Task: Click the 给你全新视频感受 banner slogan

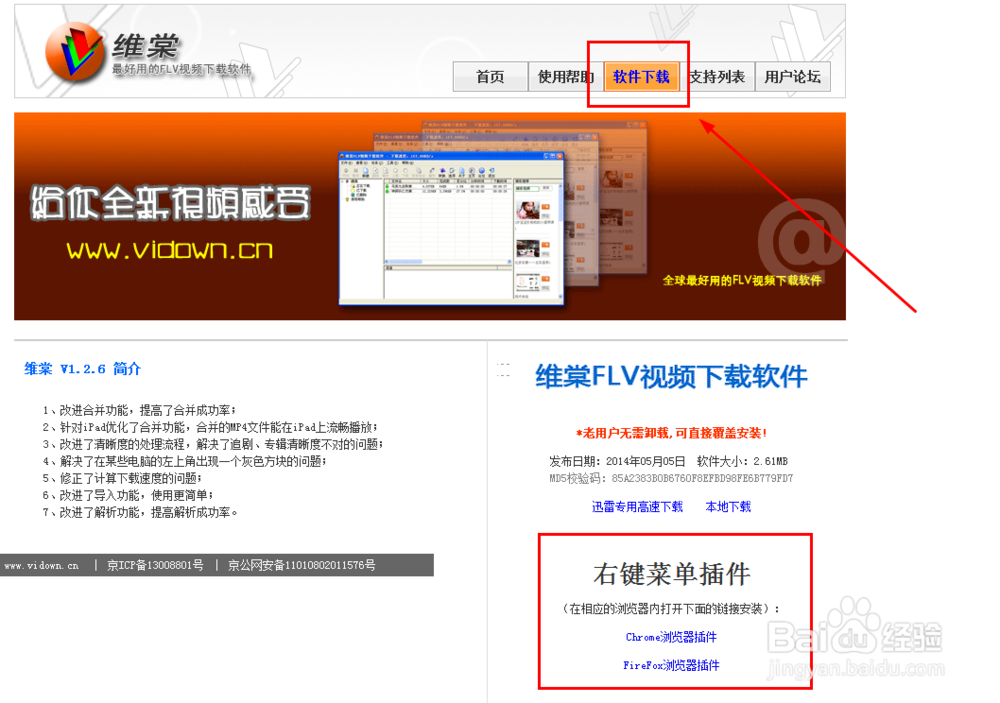Action: [170, 204]
